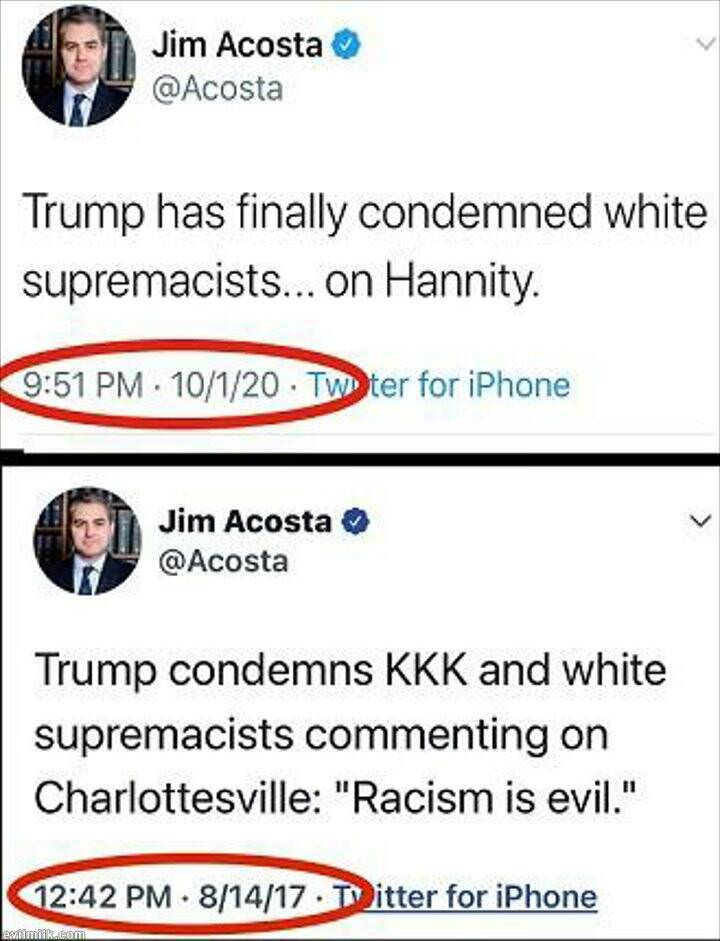Select the Charlottesville tweet text
Screen dimensions: 720x941
point(350,735)
